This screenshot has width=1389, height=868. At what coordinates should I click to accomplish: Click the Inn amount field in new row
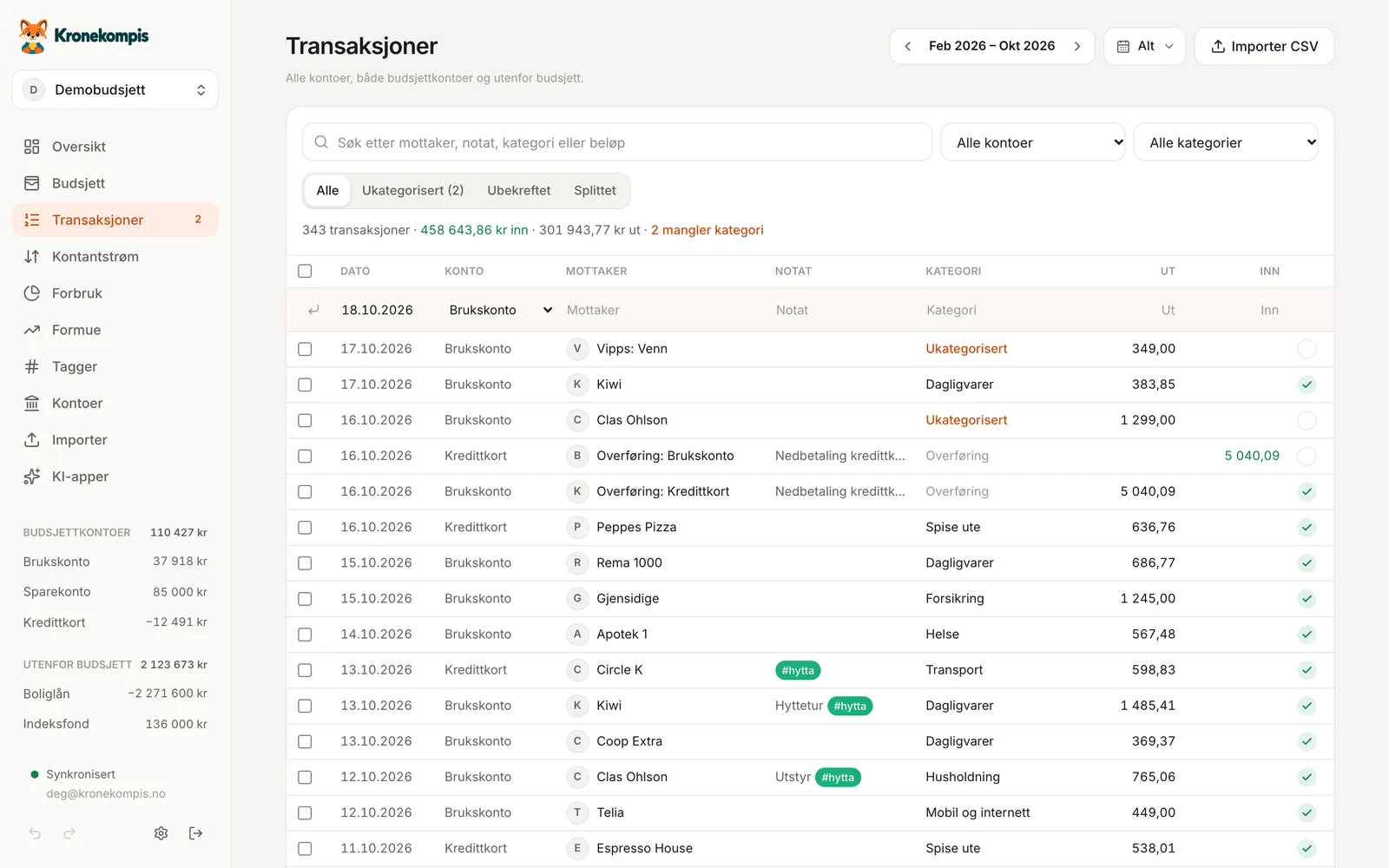click(x=1237, y=310)
